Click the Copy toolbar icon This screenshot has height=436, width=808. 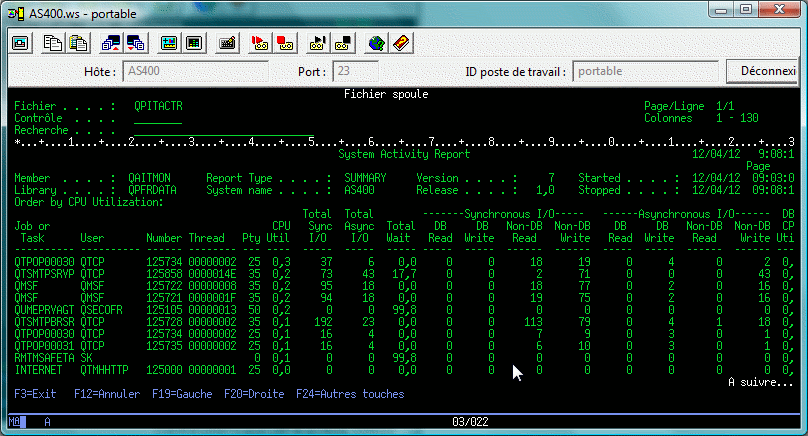pos(53,43)
